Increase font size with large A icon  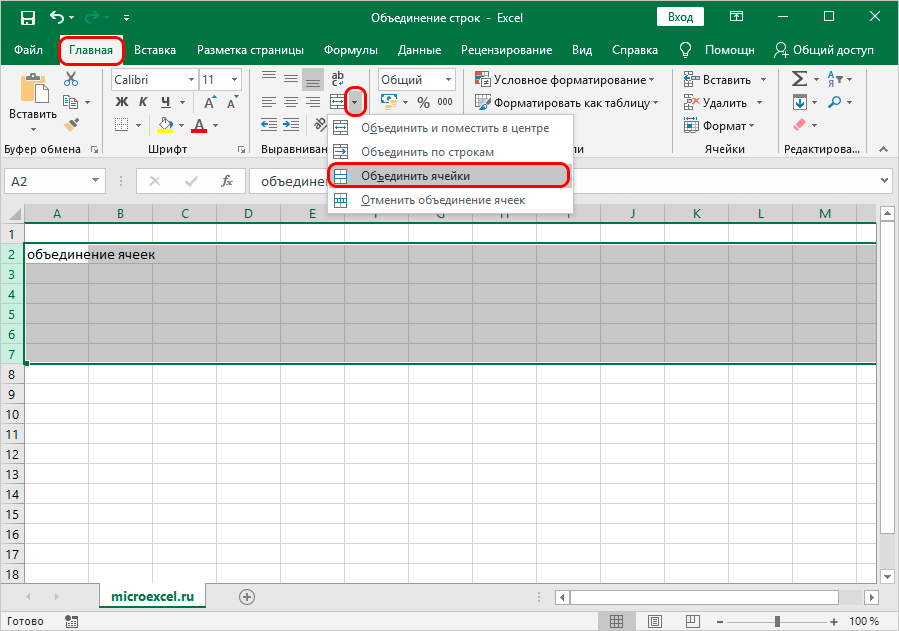pos(210,102)
